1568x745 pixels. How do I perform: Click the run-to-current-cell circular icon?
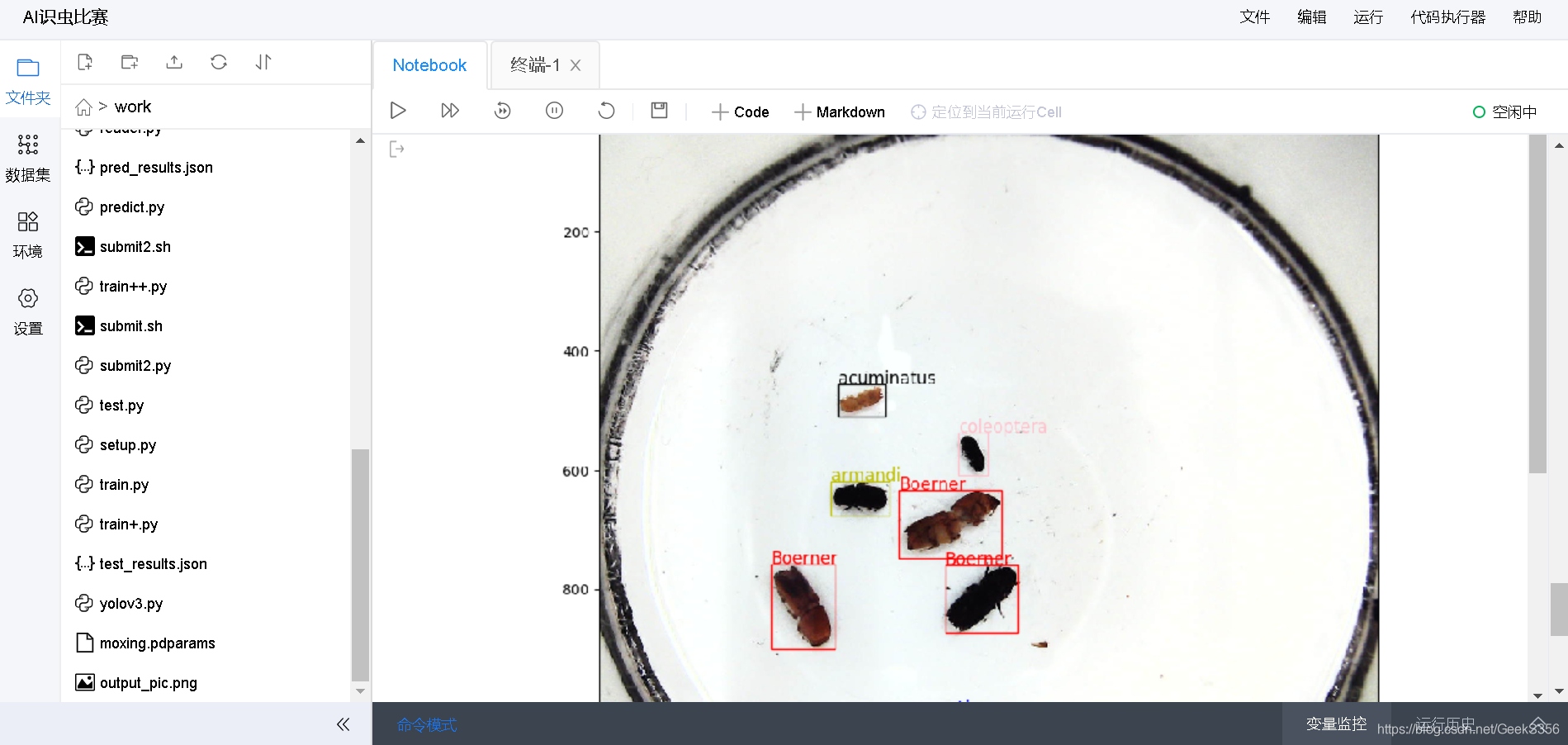click(502, 111)
